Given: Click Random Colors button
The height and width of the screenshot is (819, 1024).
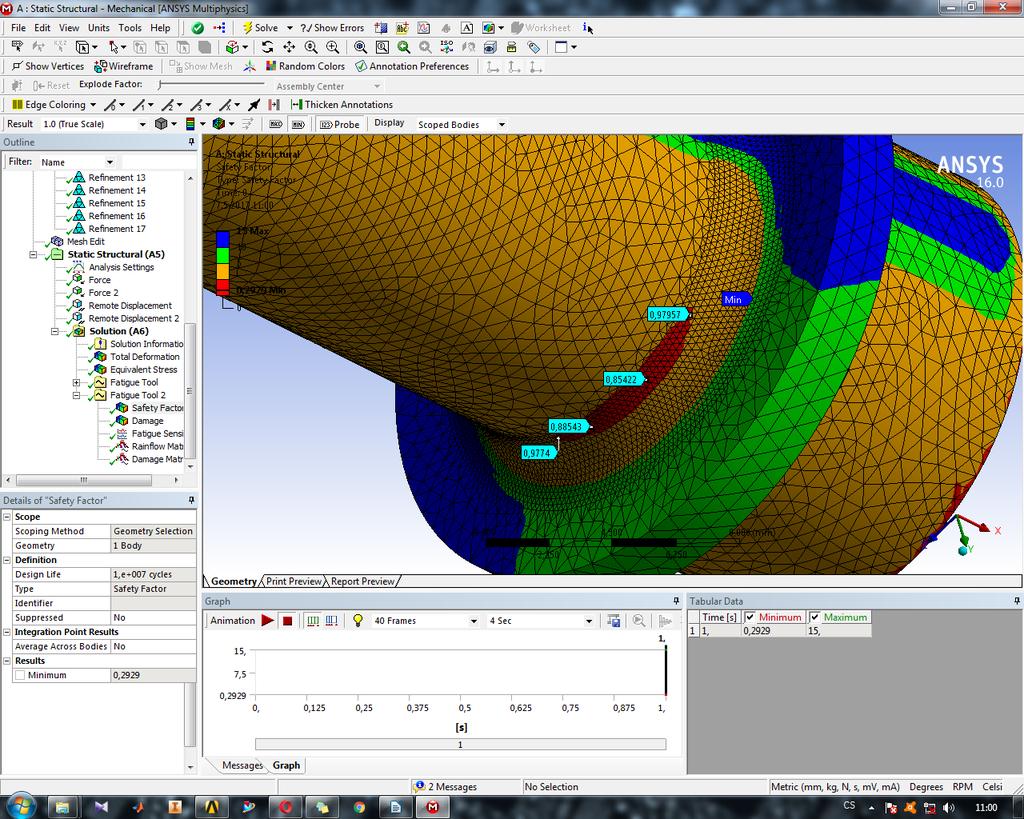Looking at the screenshot, I should [x=305, y=66].
